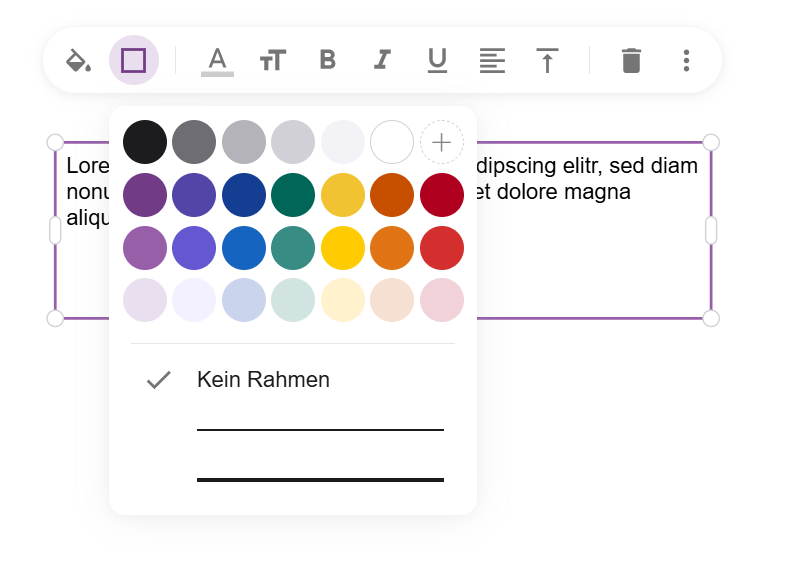This screenshot has width=811, height=562.
Task: Choose the thin border line style
Action: (320, 429)
